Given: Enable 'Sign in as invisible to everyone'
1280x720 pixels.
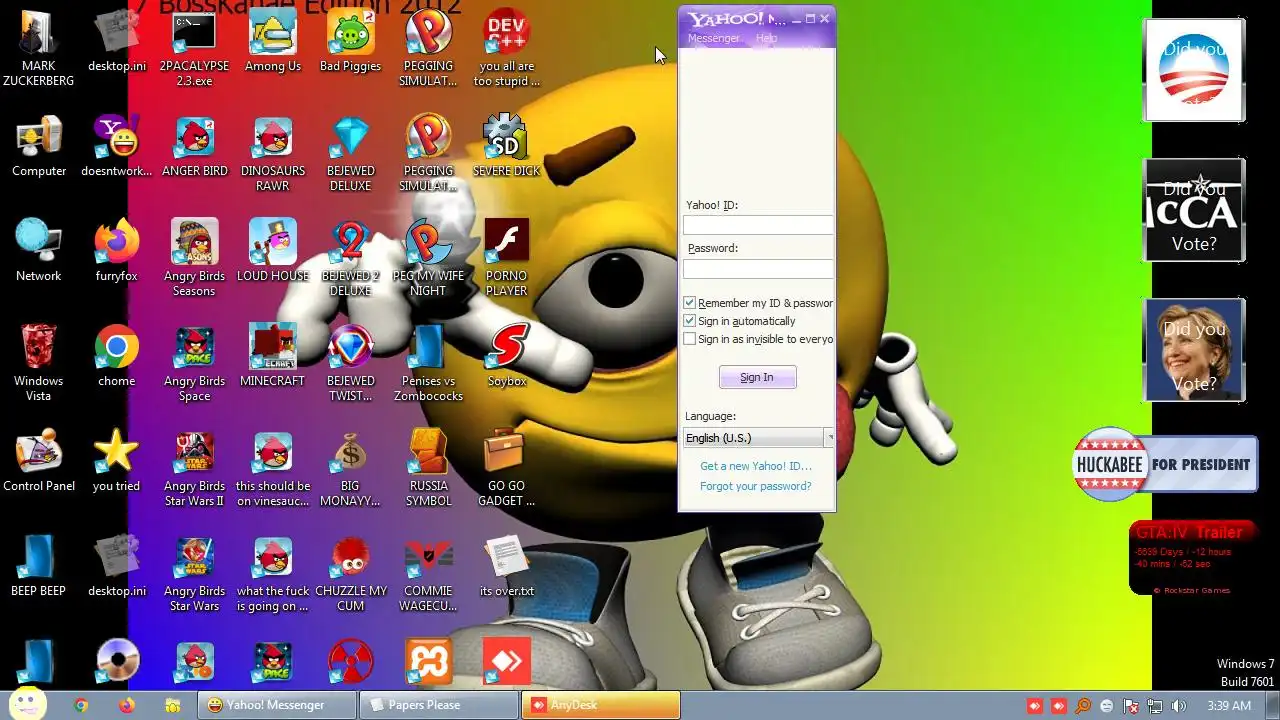Looking at the screenshot, I should [689, 339].
